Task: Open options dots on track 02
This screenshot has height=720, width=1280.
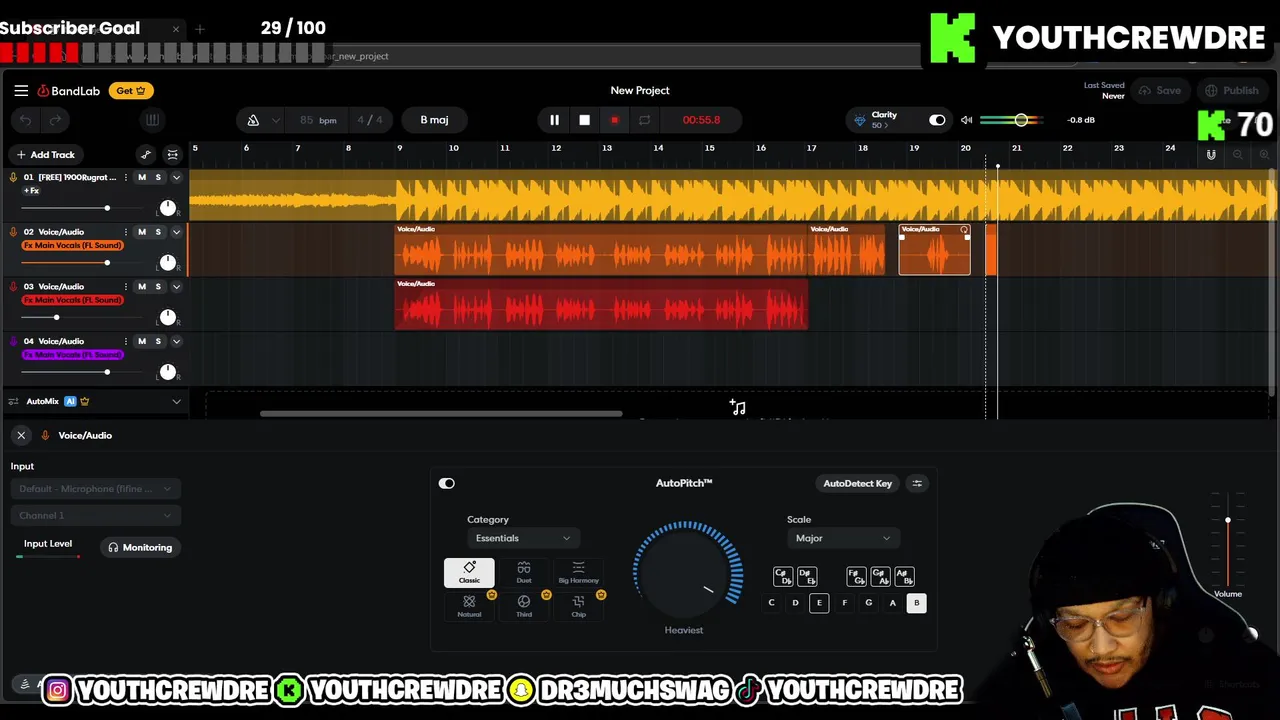Action: 125,232
